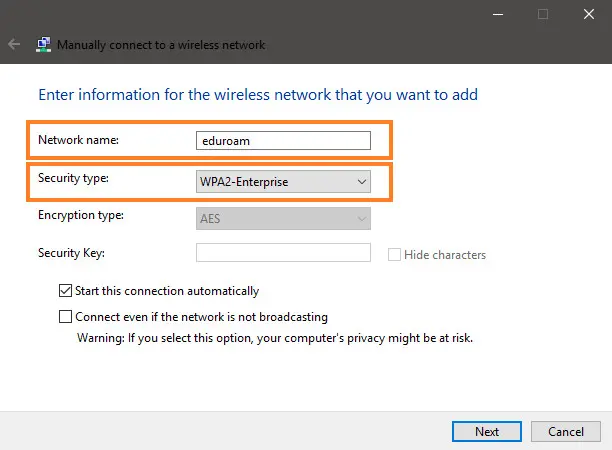Close the wireless network dialog
This screenshot has width=612, height=450.
coord(590,14)
